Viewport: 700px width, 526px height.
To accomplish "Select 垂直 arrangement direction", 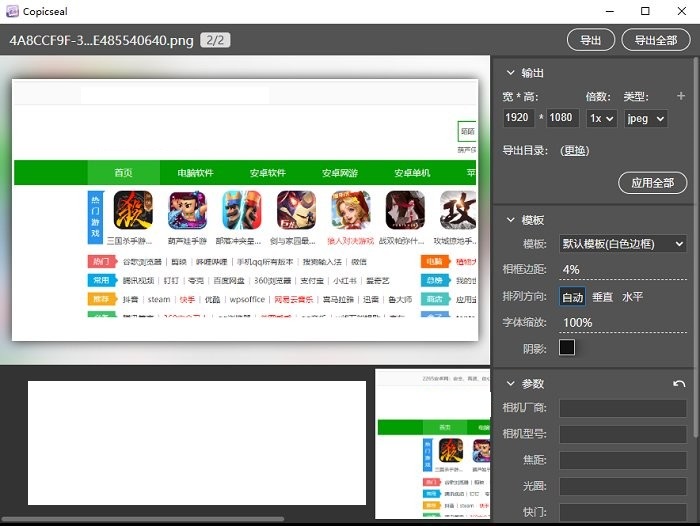I will coord(602,297).
